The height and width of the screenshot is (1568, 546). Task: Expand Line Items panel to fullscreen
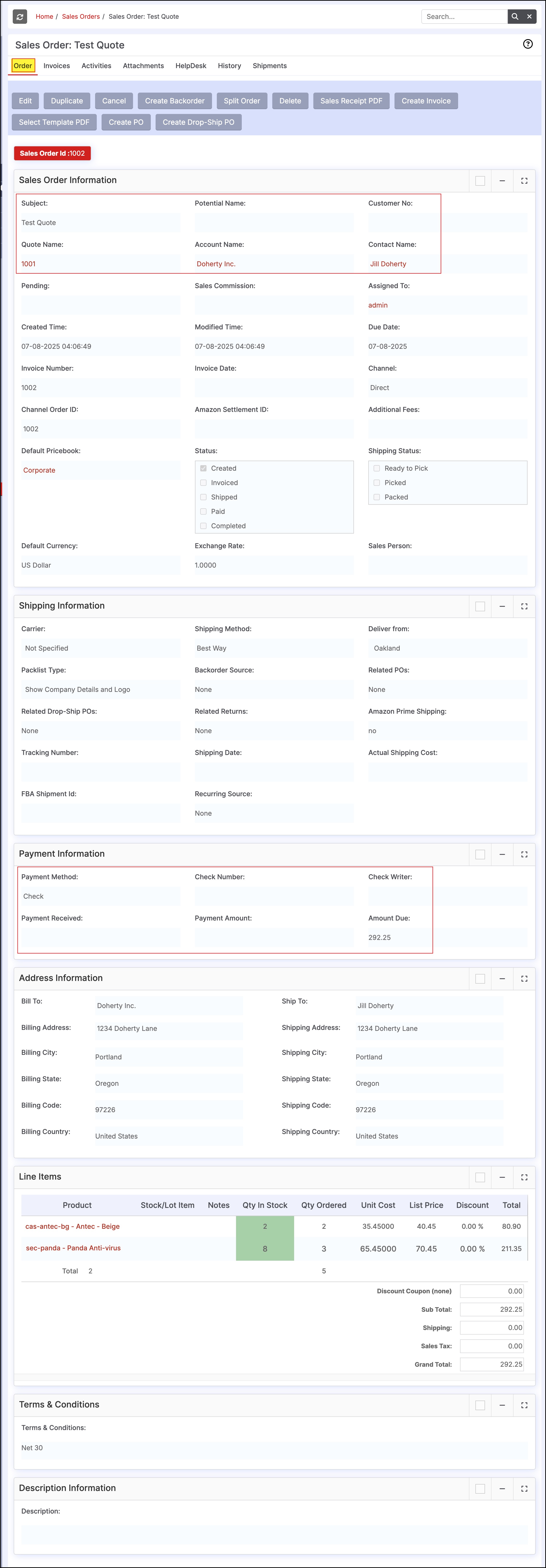(x=524, y=1177)
